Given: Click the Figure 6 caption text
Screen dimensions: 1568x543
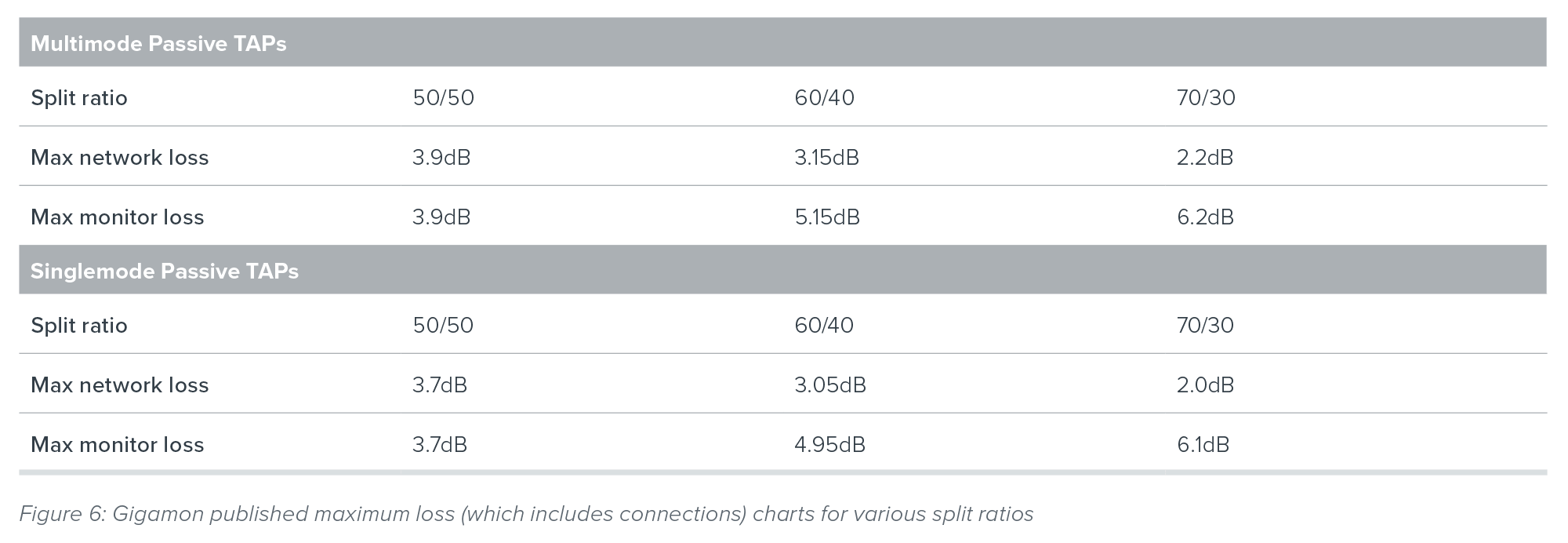Looking at the screenshot, I should [x=526, y=514].
